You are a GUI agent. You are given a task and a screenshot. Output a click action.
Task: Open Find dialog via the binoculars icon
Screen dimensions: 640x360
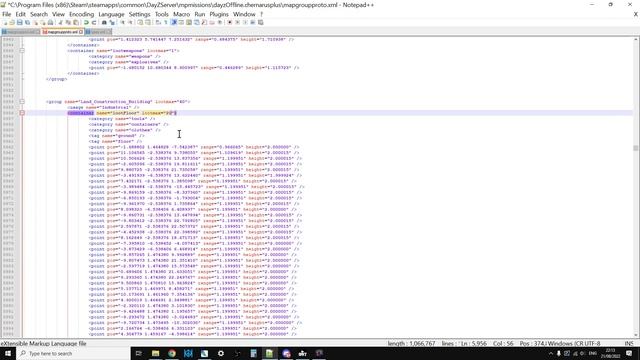[104, 22]
